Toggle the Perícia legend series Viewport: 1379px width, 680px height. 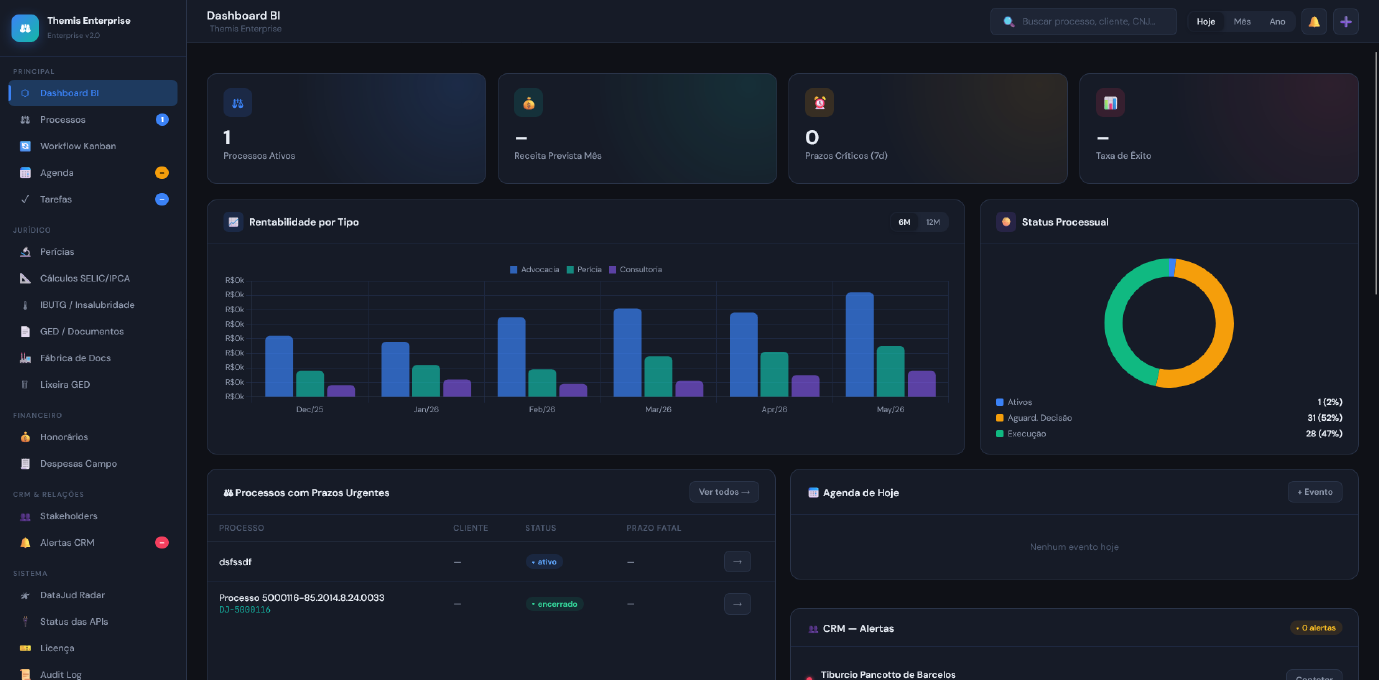tap(584, 270)
